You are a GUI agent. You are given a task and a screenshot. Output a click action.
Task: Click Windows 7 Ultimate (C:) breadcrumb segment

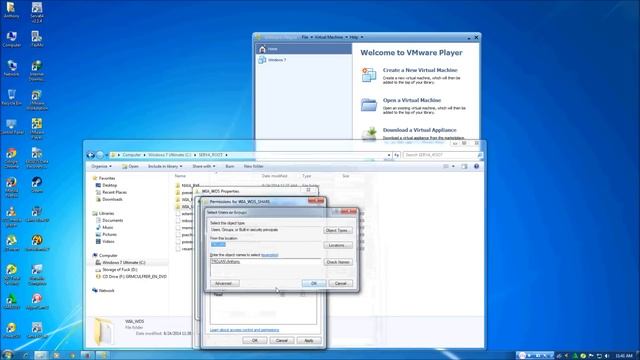[169, 155]
